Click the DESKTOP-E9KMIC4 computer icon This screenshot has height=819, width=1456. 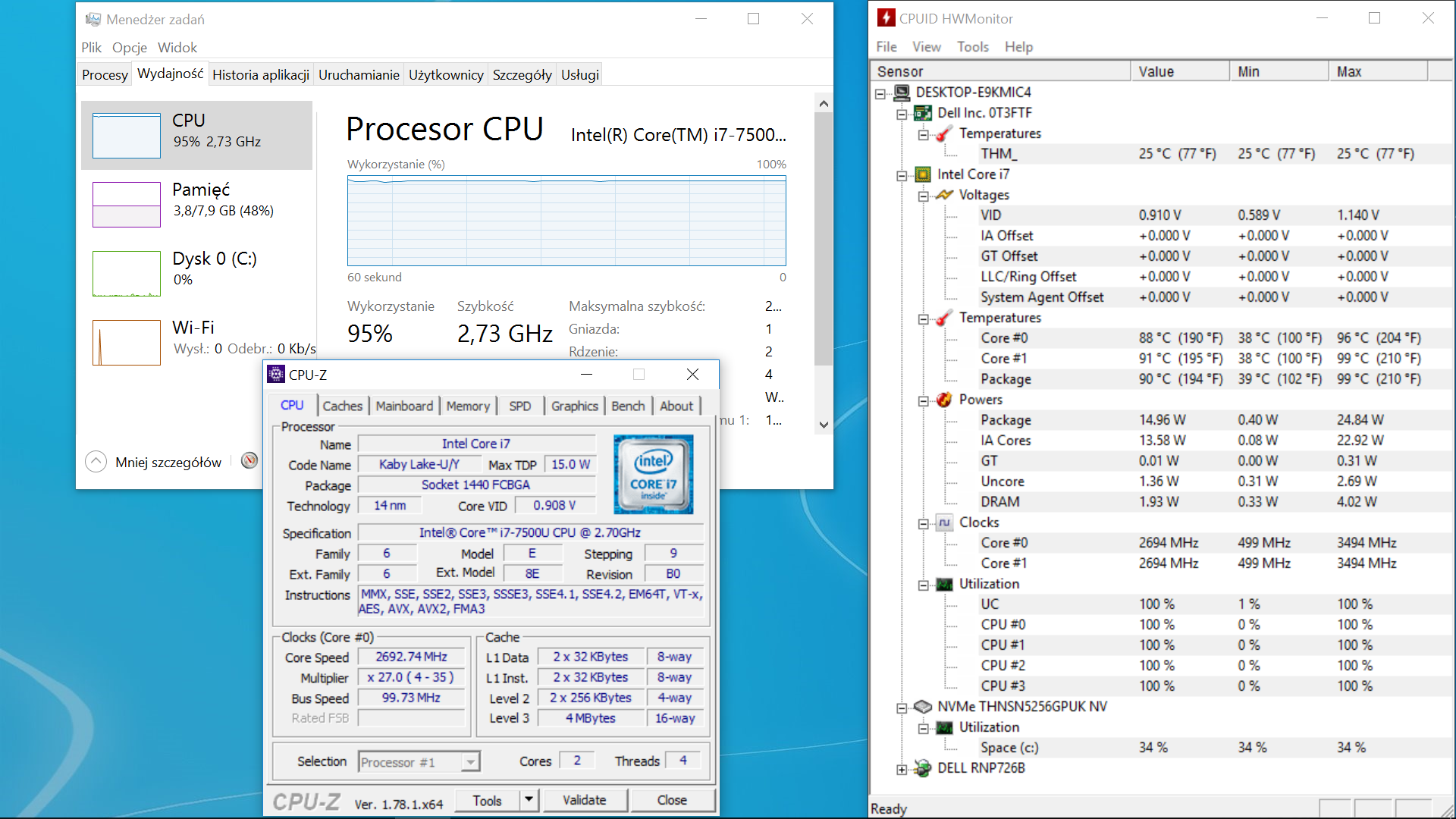[x=902, y=93]
